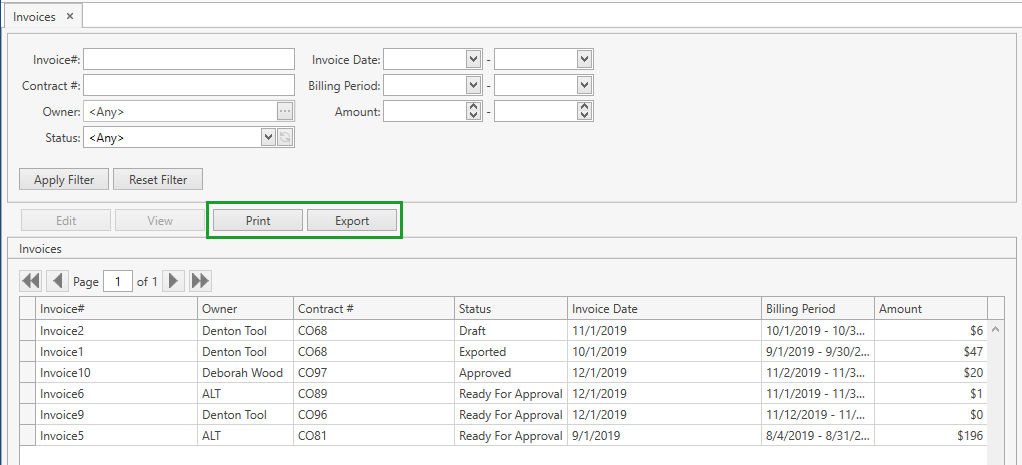This screenshot has height=465, width=1022.
Task: Click the reset icon beside Status
Action: point(285,137)
